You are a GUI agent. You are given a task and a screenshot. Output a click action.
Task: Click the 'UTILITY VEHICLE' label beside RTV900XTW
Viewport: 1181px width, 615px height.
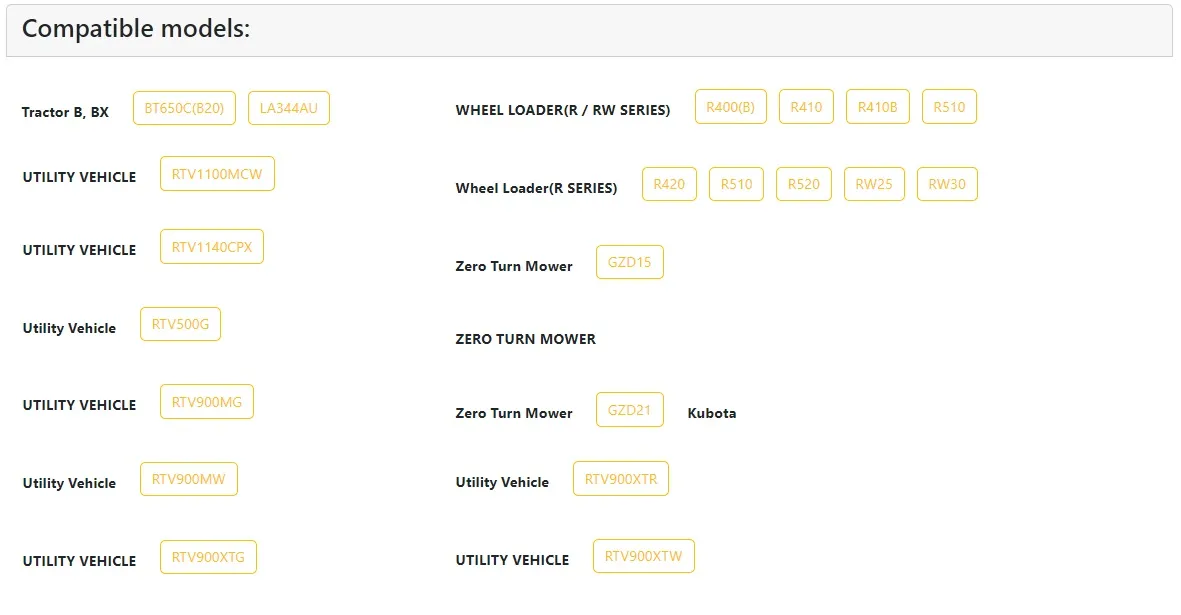[512, 561]
